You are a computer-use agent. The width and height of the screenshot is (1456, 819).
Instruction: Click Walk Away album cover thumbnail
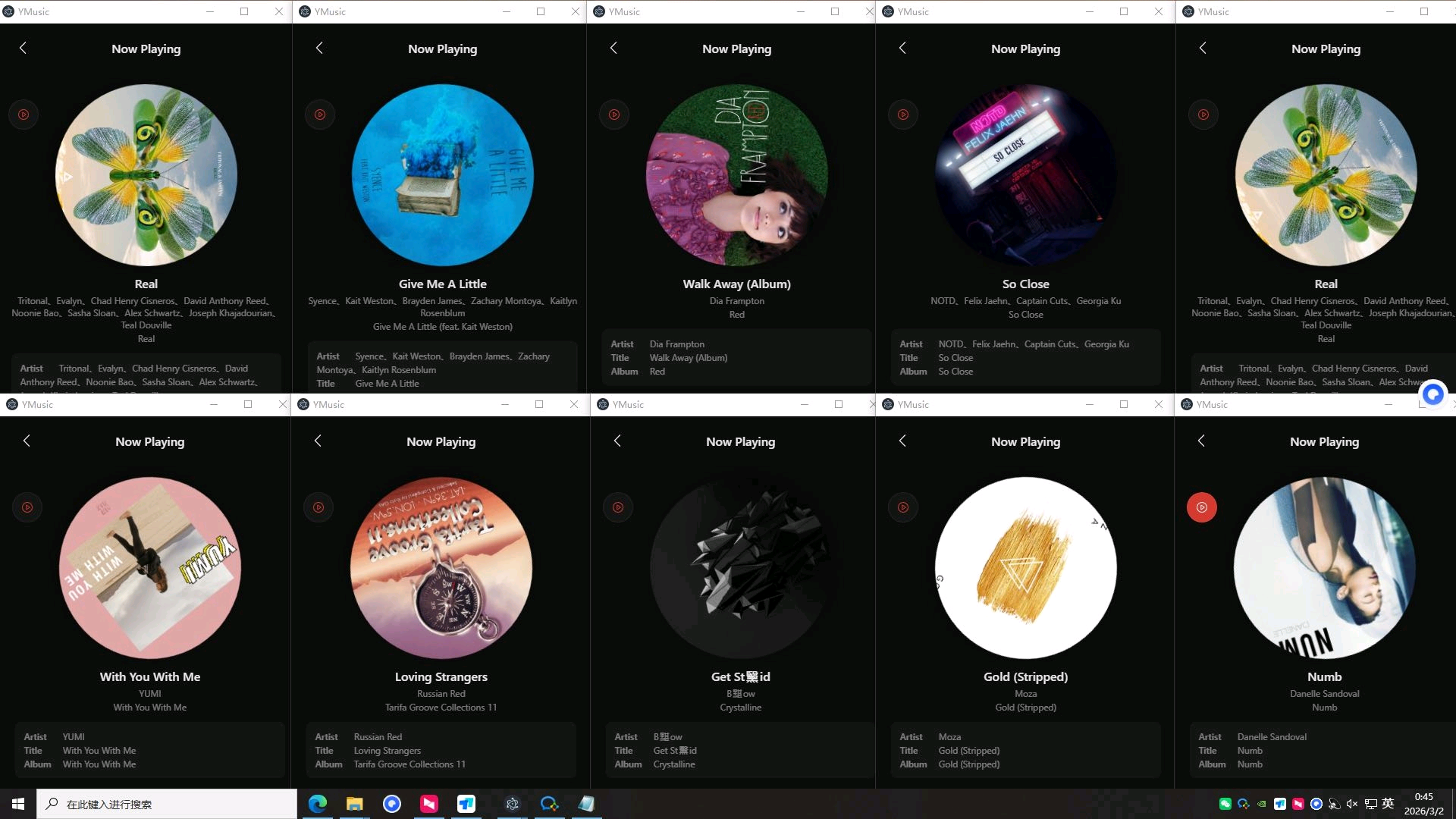(x=736, y=175)
